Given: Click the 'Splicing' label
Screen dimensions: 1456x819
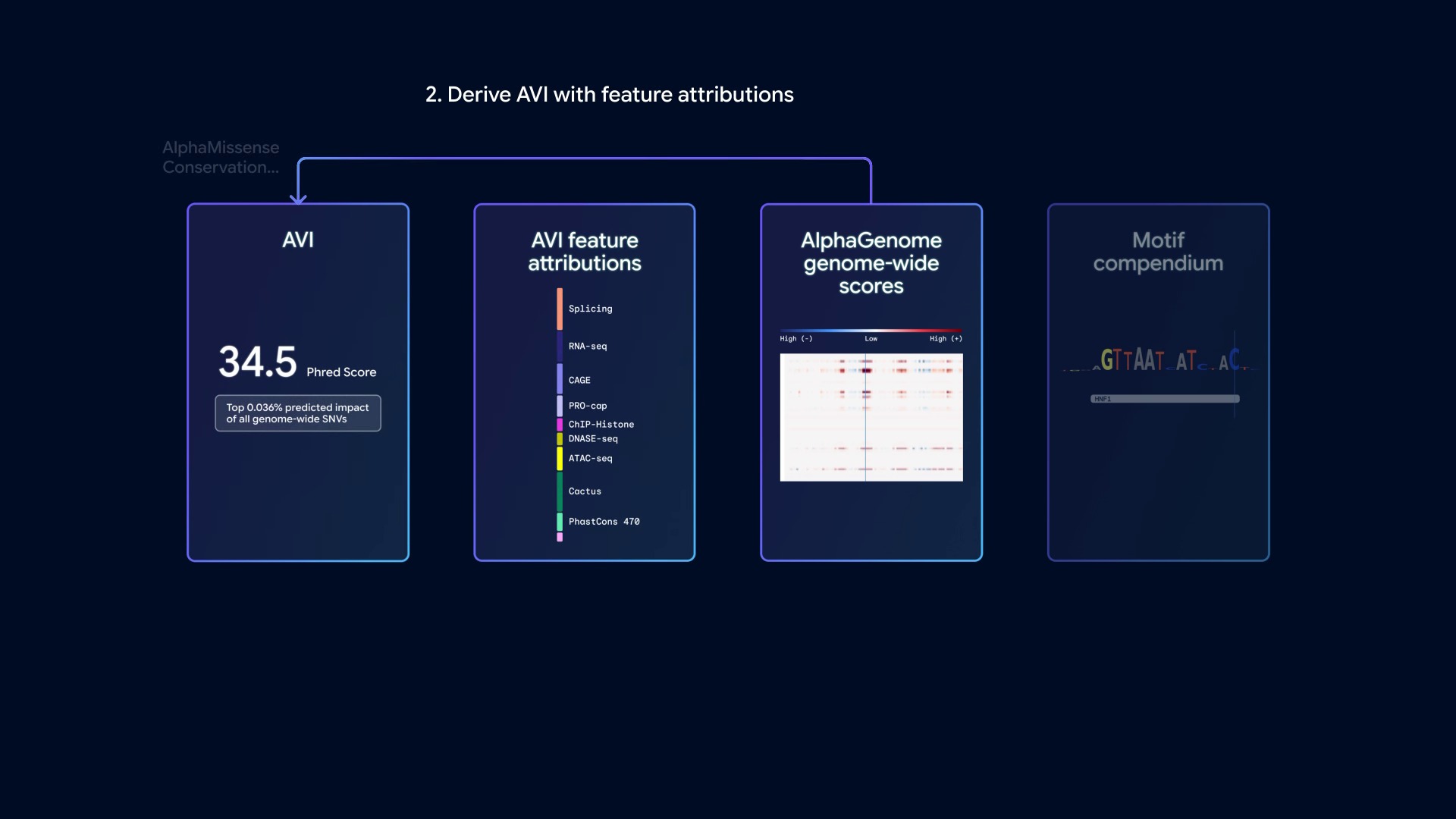Looking at the screenshot, I should tap(590, 309).
